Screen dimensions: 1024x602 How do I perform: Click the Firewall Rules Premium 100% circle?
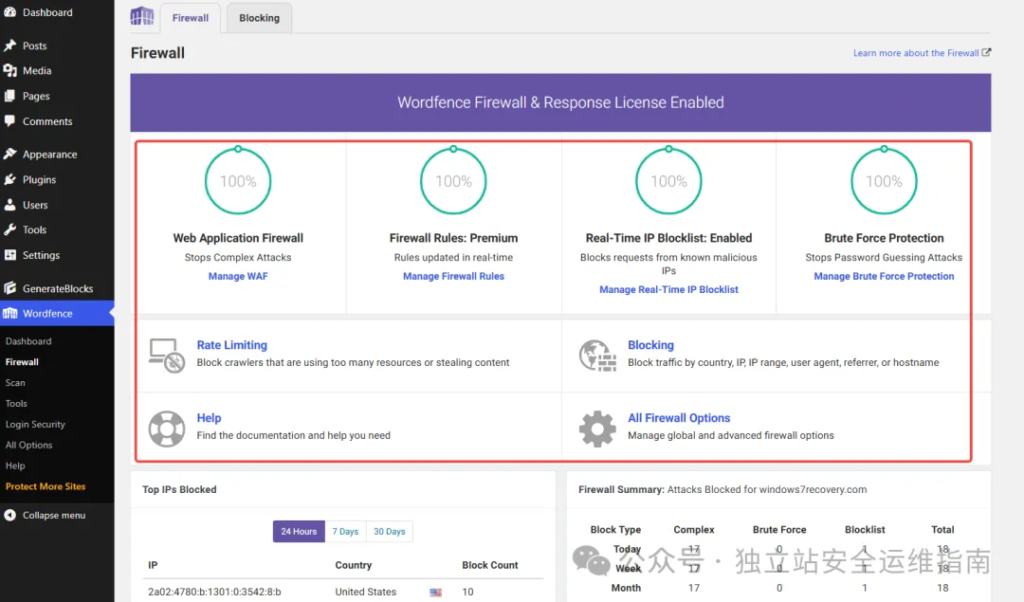453,181
